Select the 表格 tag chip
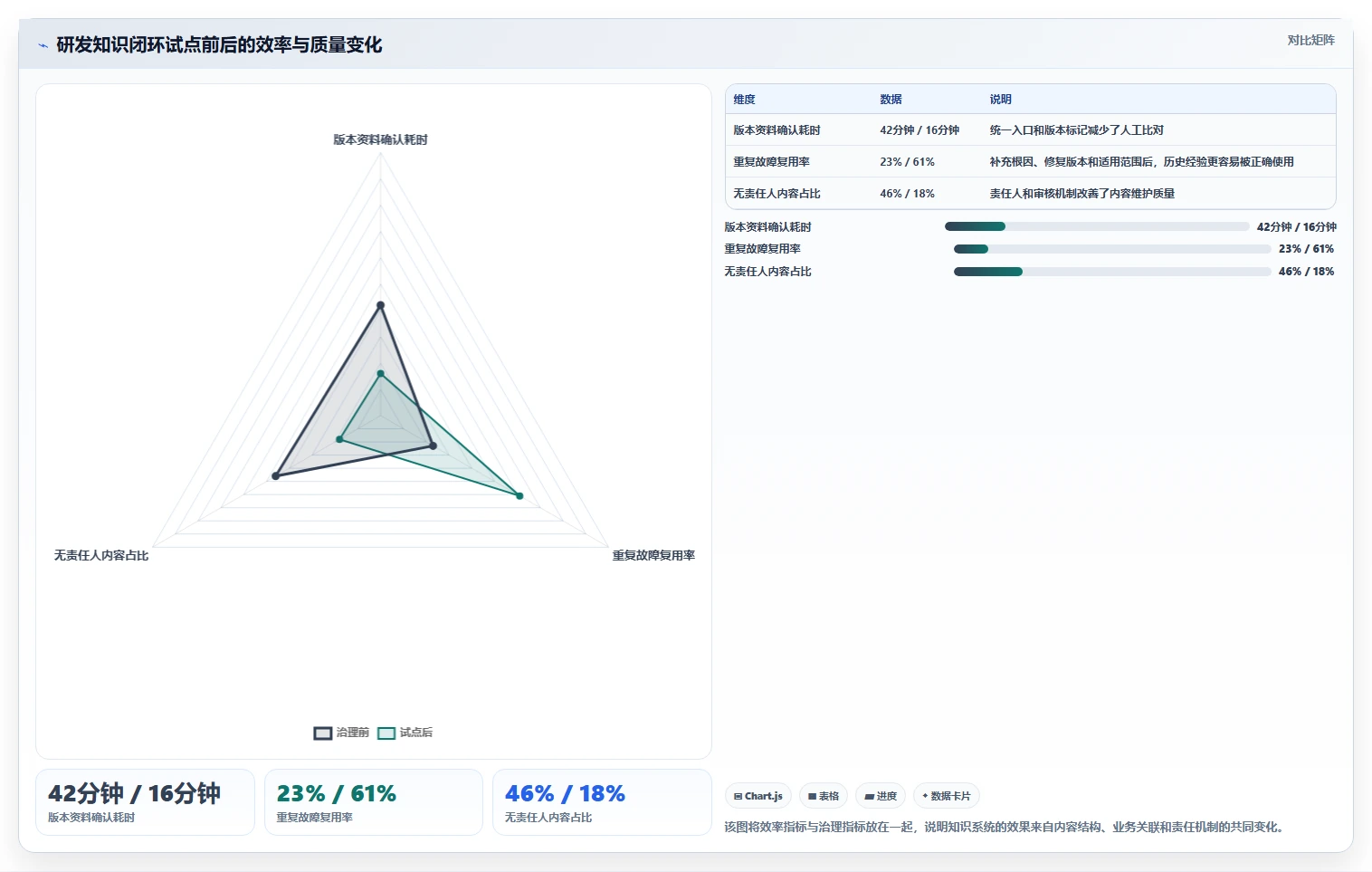 tap(824, 796)
